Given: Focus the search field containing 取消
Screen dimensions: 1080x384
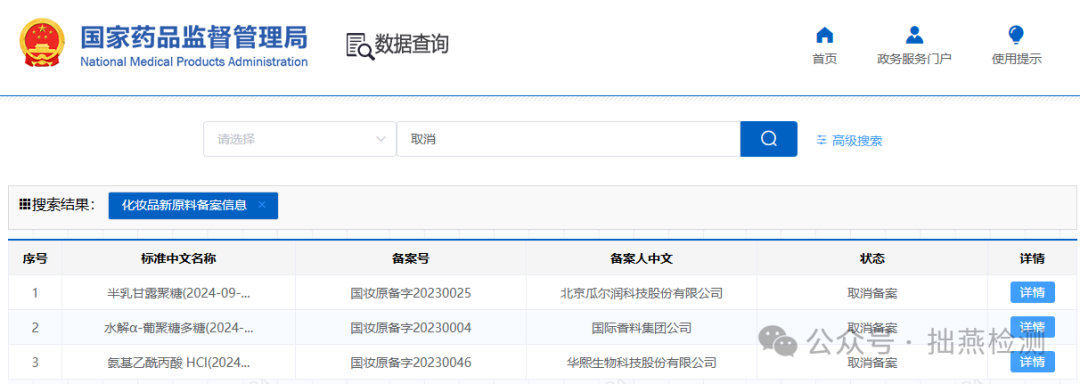Looking at the screenshot, I should coord(568,139).
